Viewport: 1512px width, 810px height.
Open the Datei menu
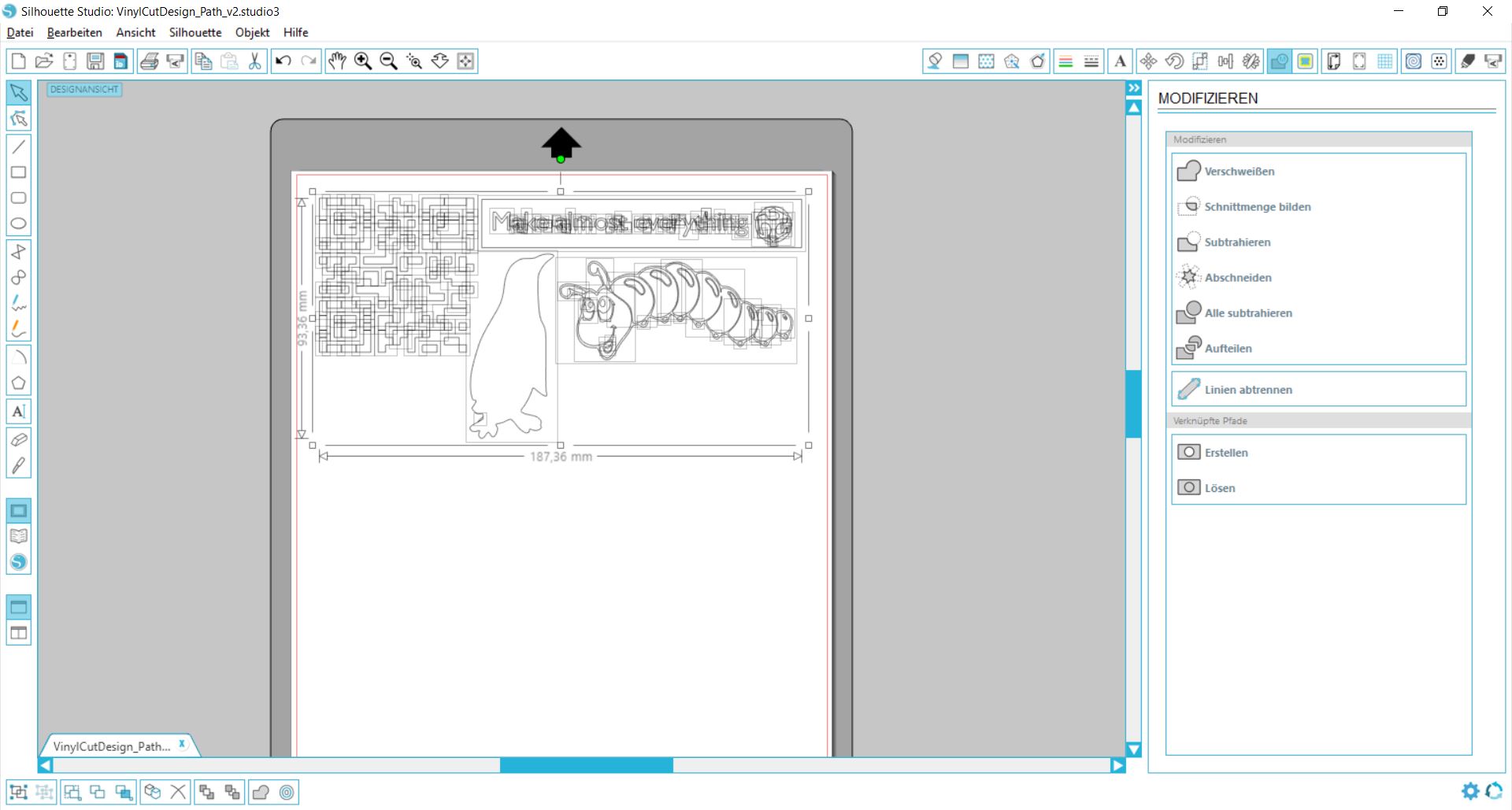[x=20, y=32]
